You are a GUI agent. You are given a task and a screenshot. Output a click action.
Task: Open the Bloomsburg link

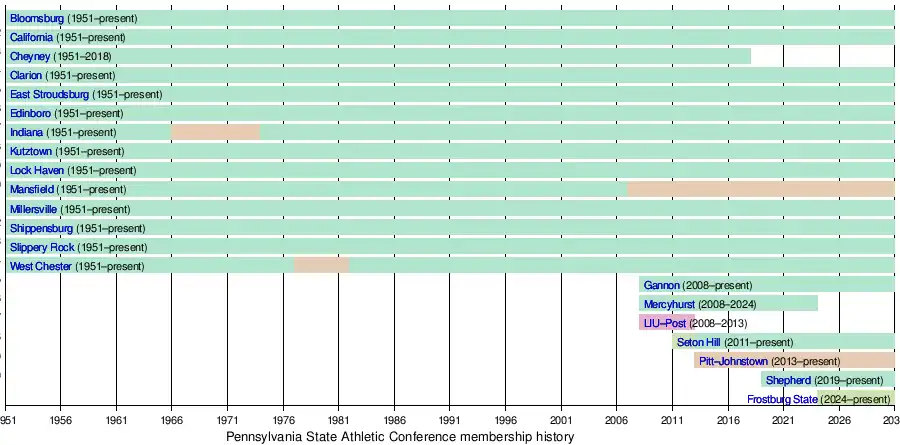coord(37,19)
